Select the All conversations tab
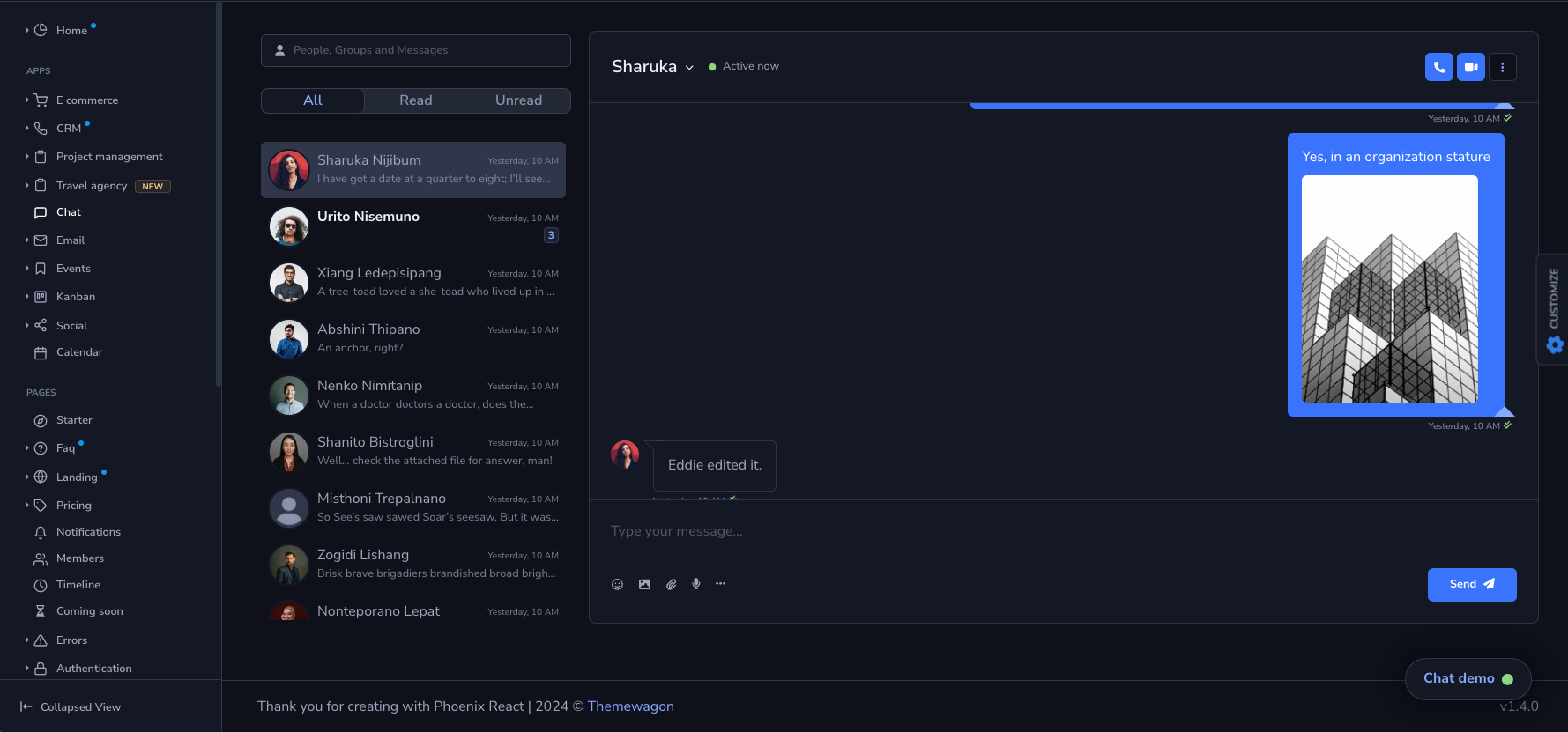The width and height of the screenshot is (1568, 732). click(313, 100)
